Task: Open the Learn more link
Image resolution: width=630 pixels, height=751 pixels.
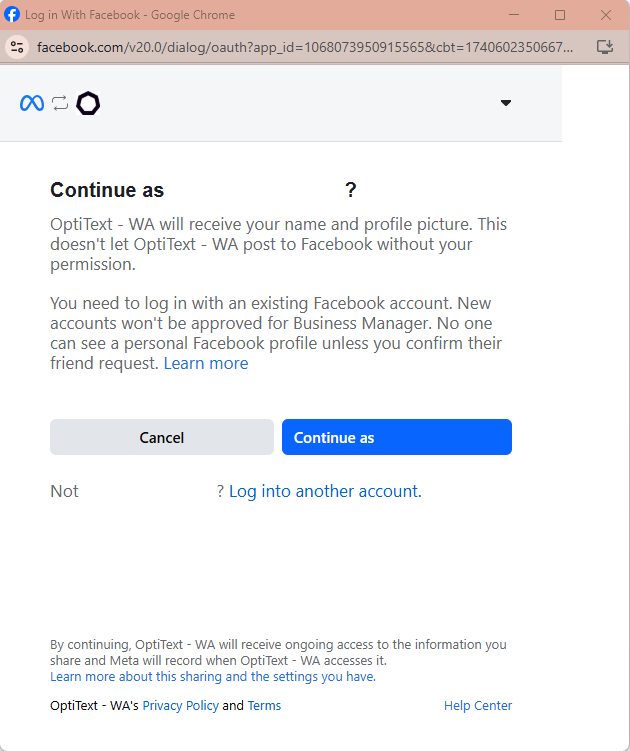Action: click(x=206, y=364)
